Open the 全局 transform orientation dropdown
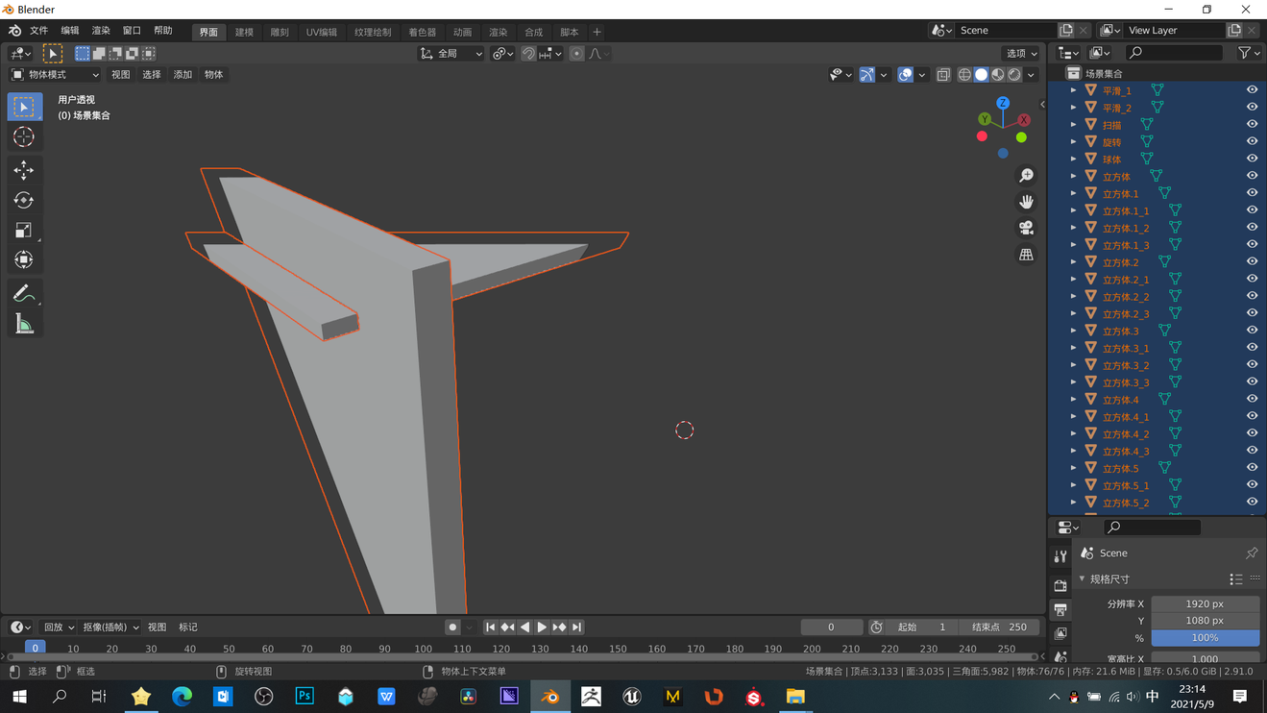Screen dimensions: 1267x713 [451, 54]
